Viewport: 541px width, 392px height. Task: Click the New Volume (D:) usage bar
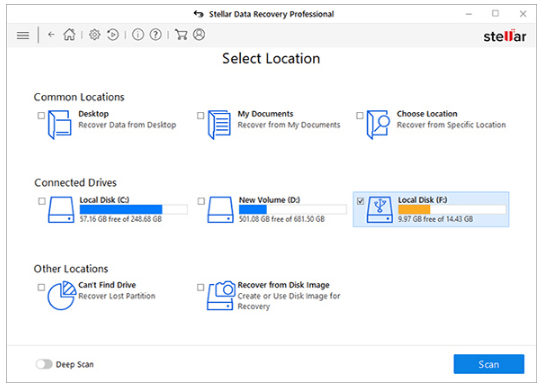[x=293, y=209]
